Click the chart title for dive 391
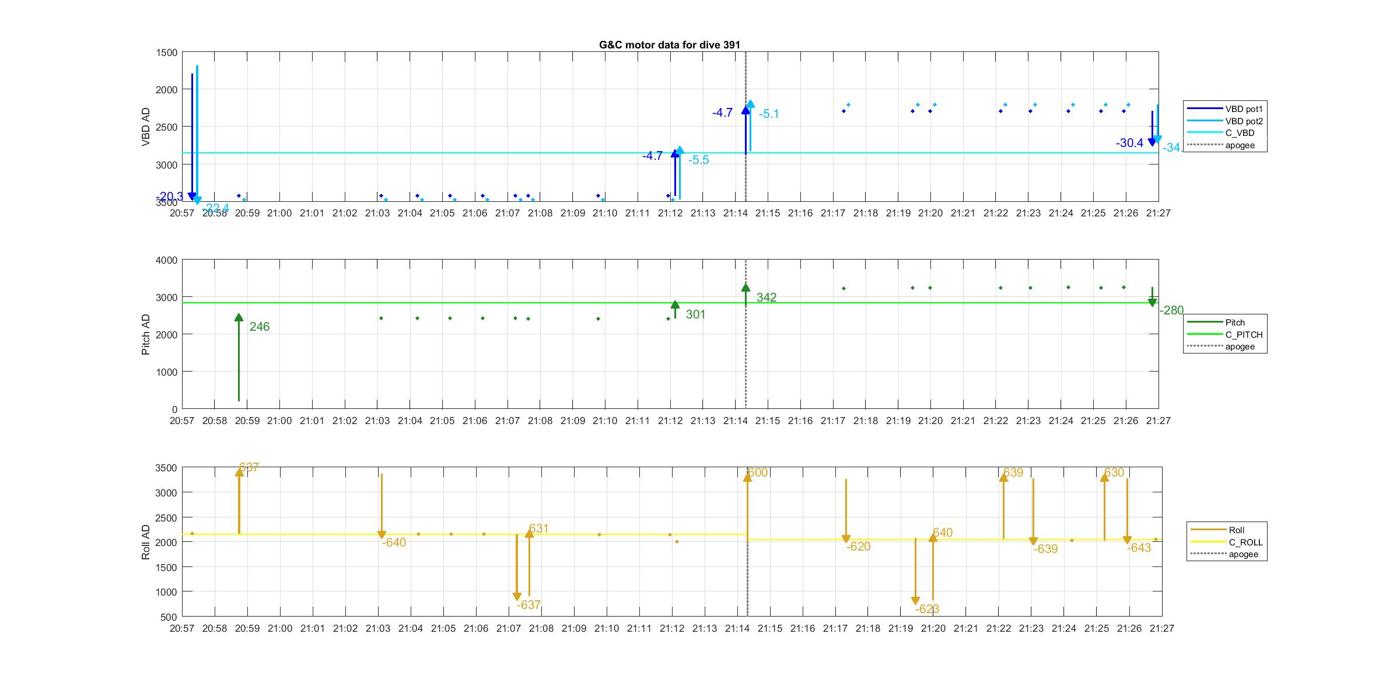Viewport: 1400px width, 693px height. 669,45
